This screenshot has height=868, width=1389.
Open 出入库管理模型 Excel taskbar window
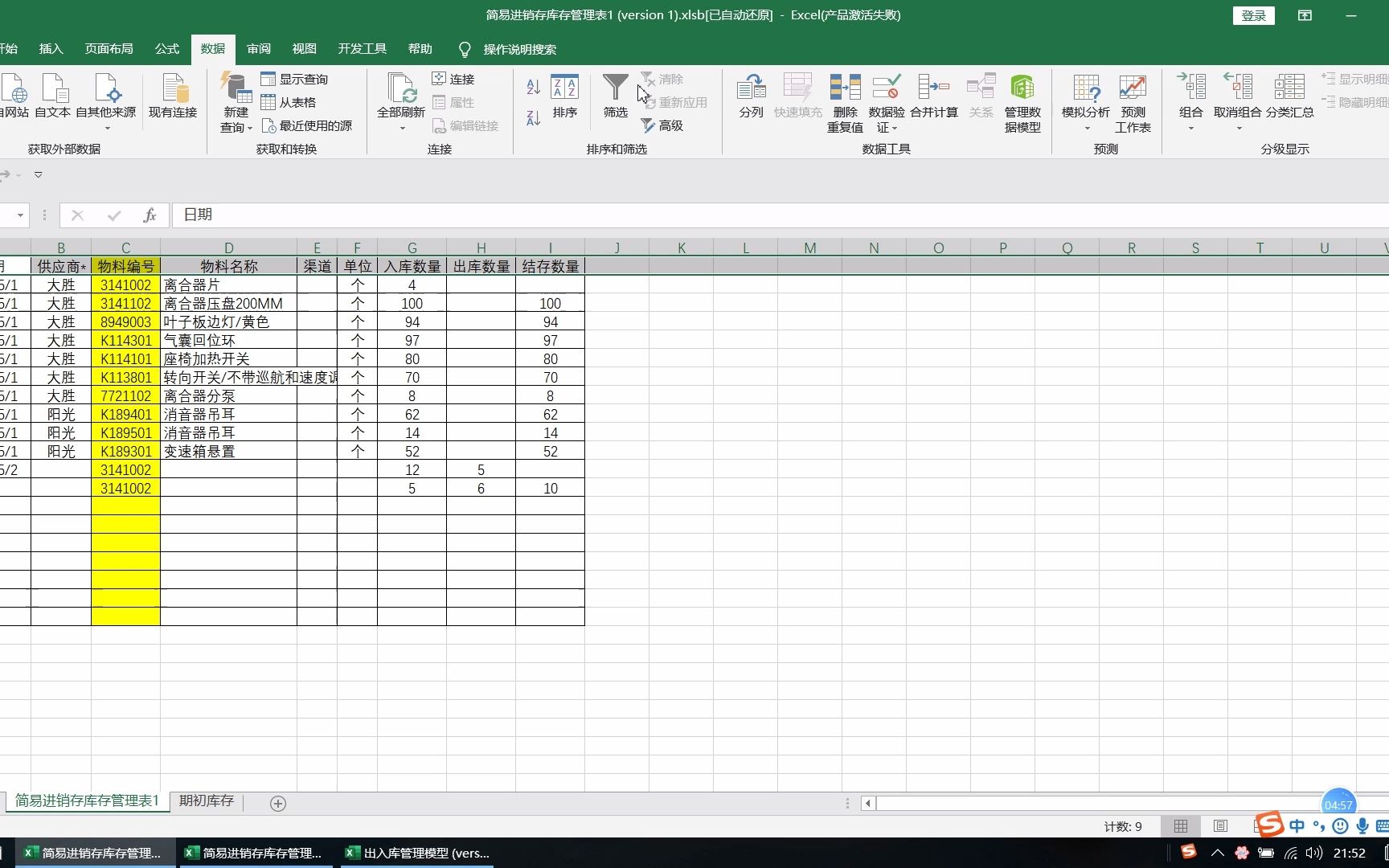[416, 853]
